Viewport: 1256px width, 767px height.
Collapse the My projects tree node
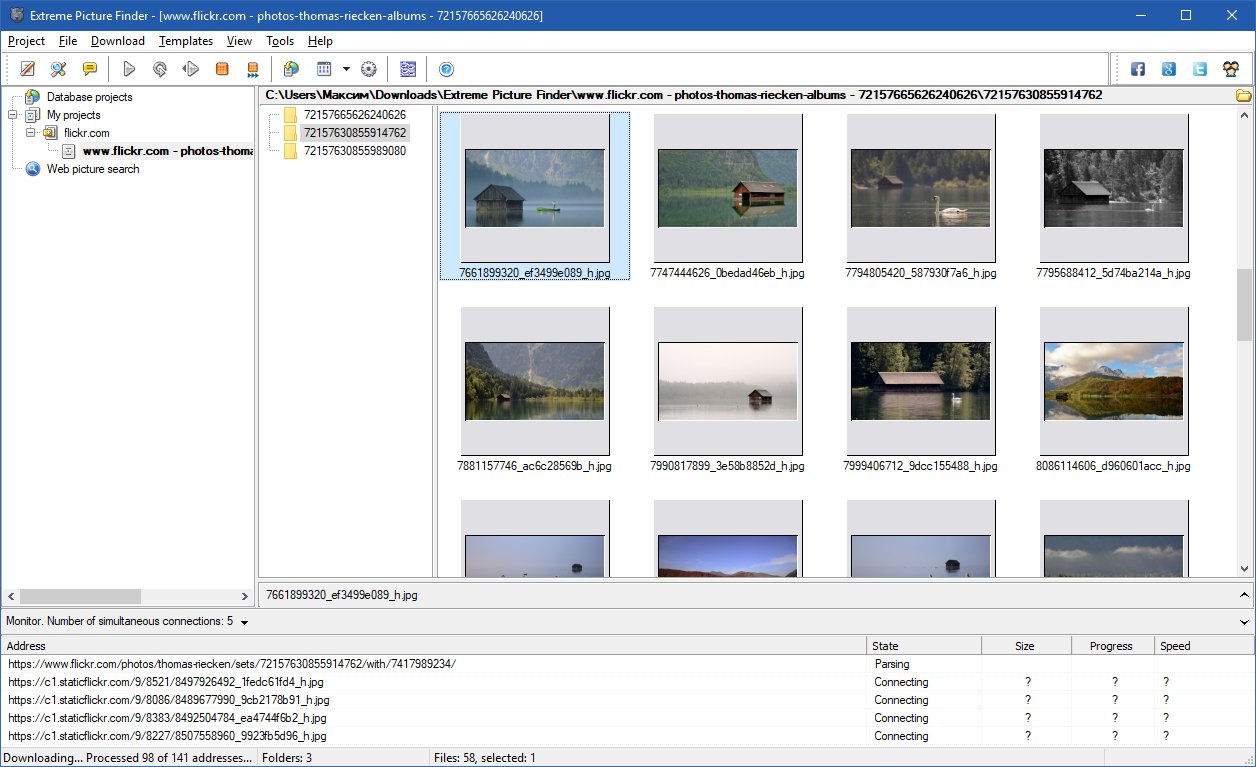click(x=13, y=115)
